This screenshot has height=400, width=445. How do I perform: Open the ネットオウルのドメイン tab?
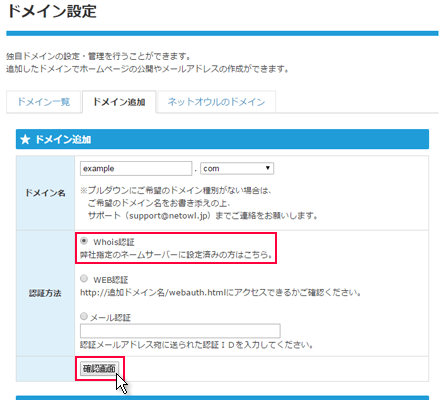point(216,102)
